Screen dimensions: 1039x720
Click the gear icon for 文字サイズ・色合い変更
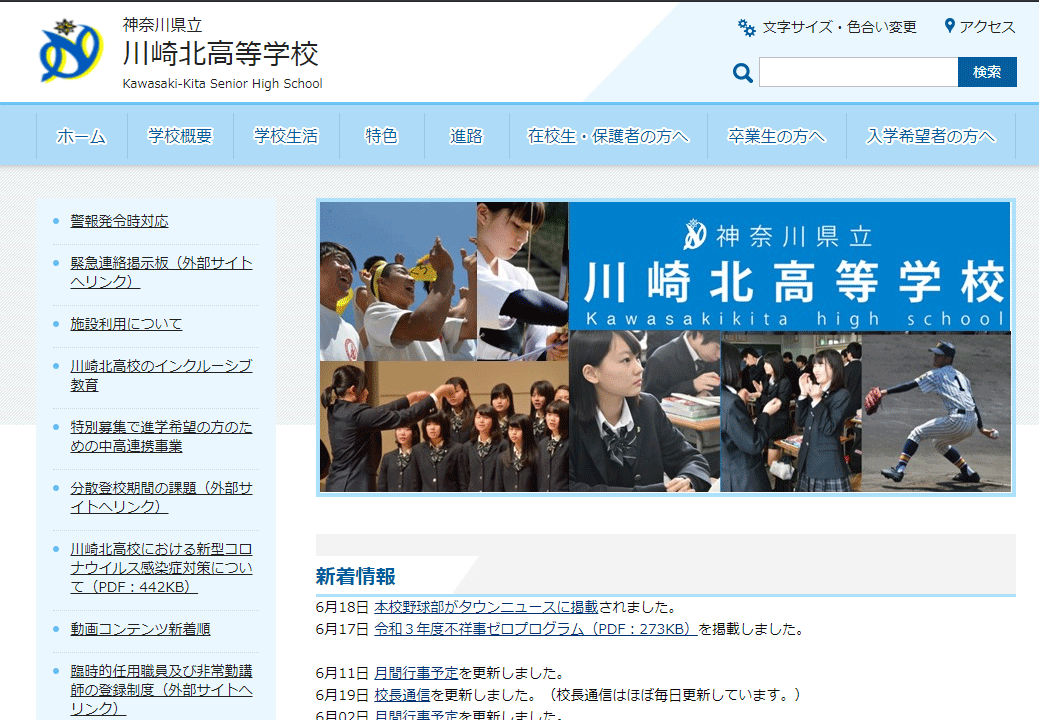click(x=747, y=27)
